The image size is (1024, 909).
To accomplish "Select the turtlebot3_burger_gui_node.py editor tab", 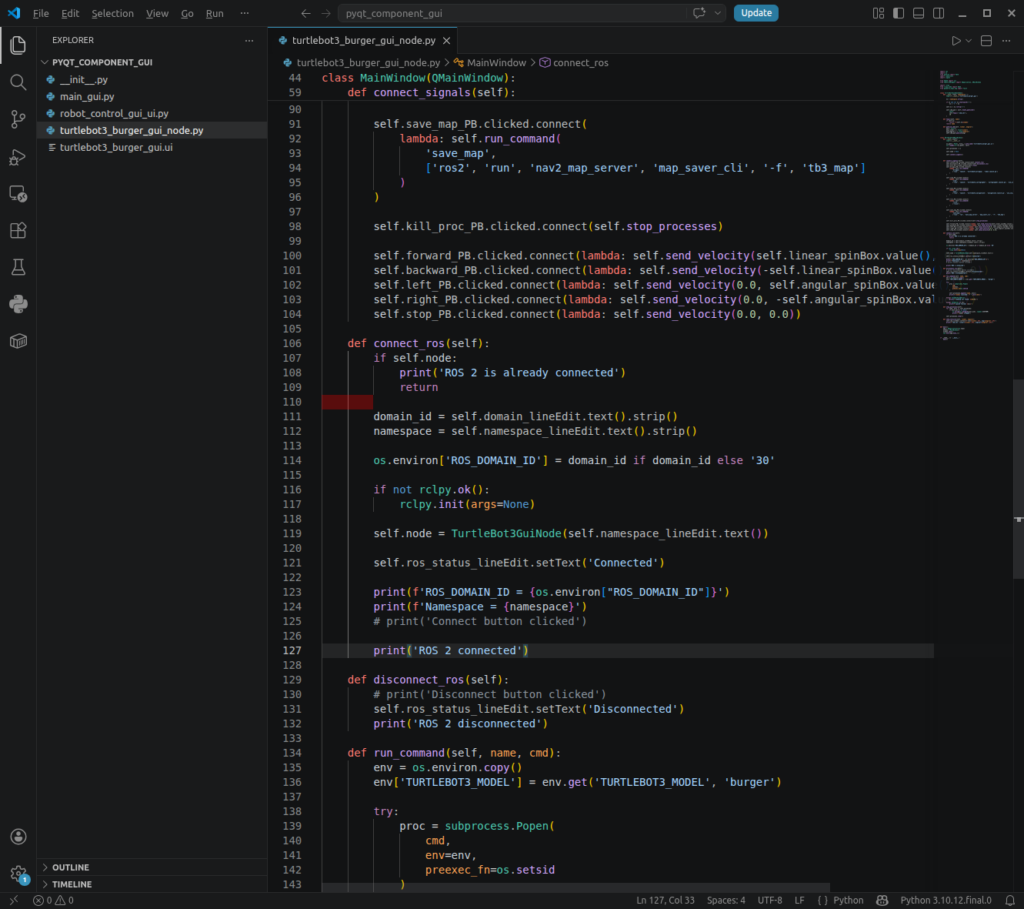I will 363,40.
